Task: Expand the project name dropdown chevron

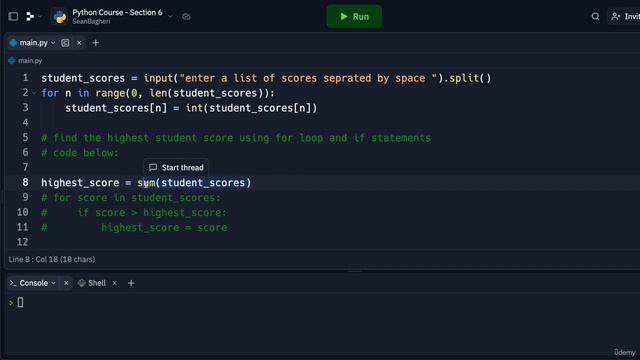Action: point(170,17)
